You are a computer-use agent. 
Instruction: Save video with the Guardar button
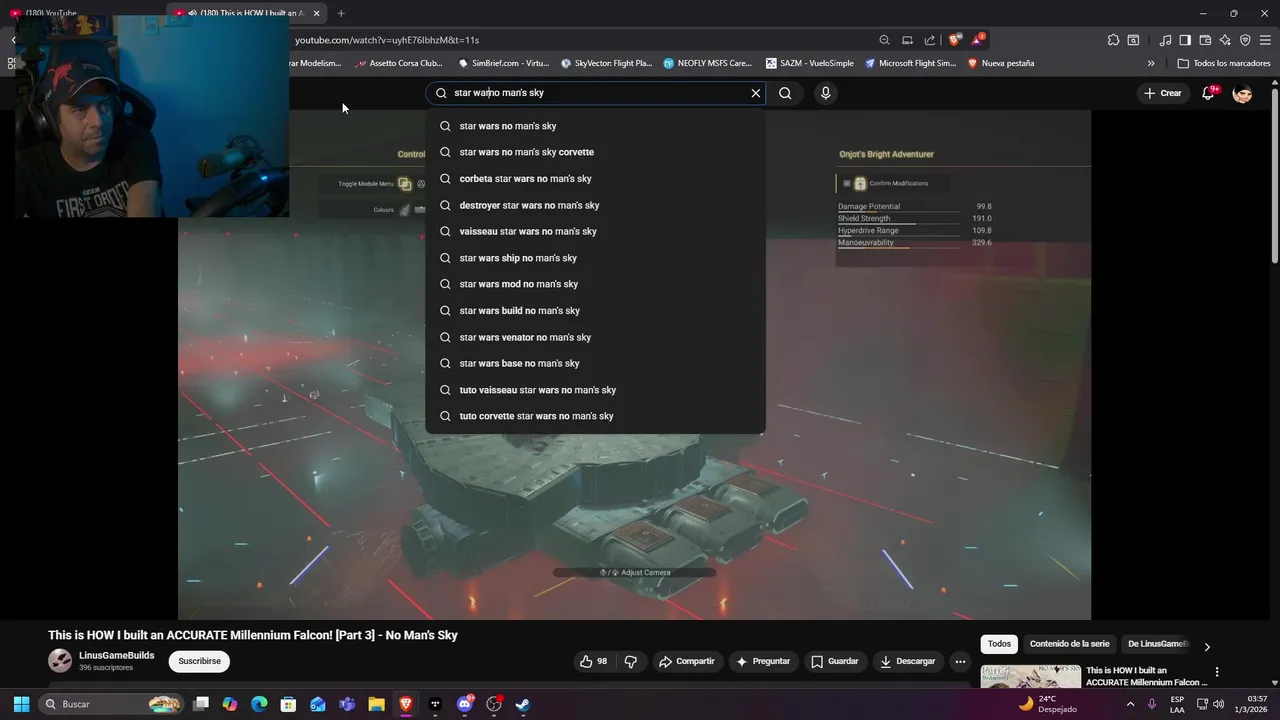(835, 661)
